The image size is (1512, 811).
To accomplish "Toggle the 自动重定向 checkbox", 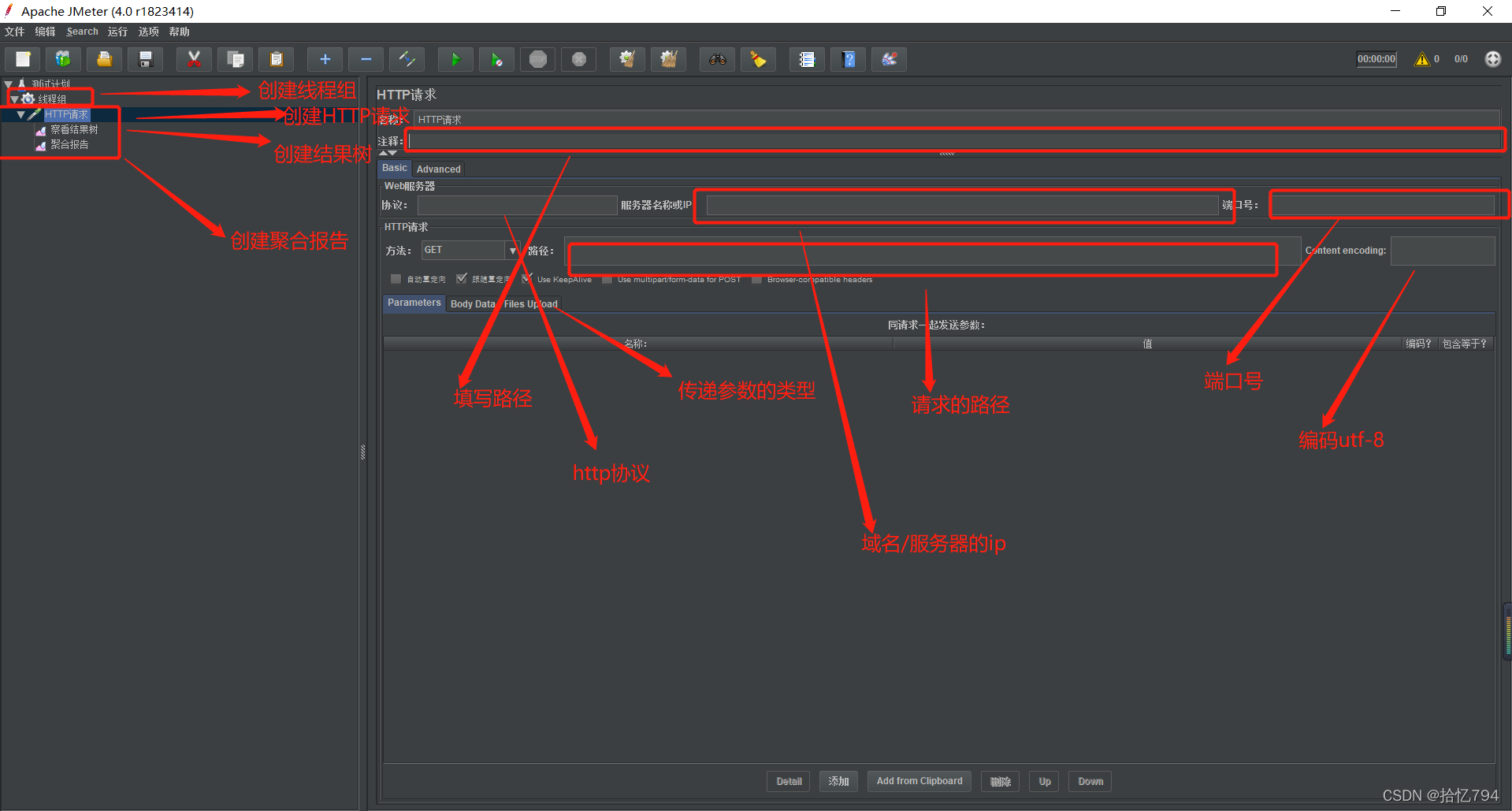I will (396, 279).
